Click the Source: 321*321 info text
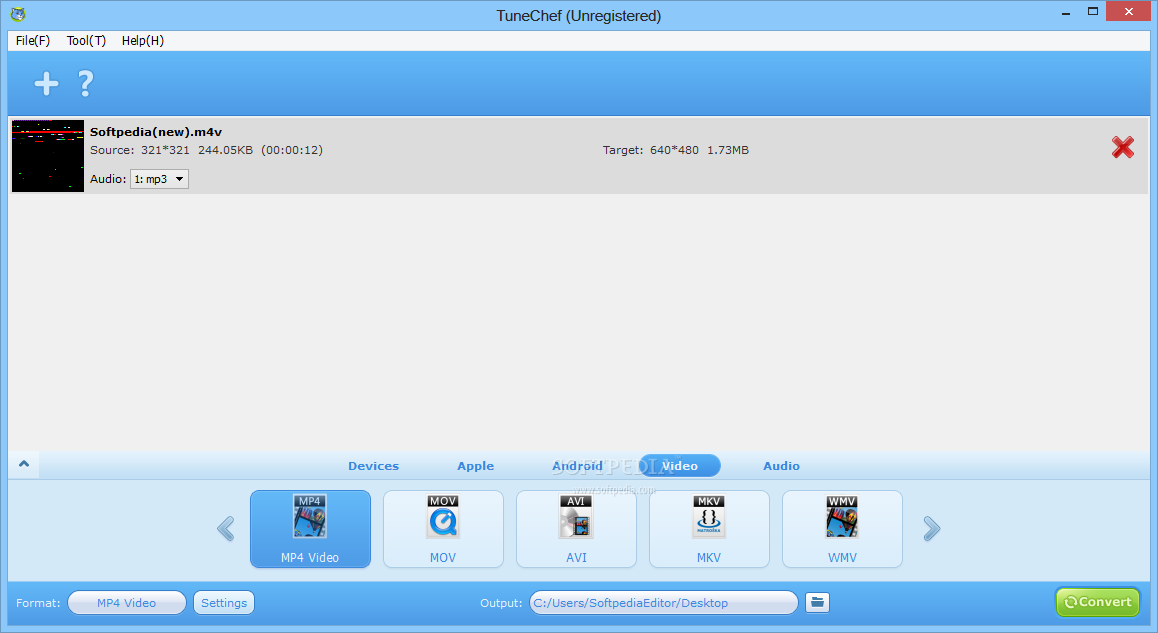The width and height of the screenshot is (1158, 633). tap(206, 150)
